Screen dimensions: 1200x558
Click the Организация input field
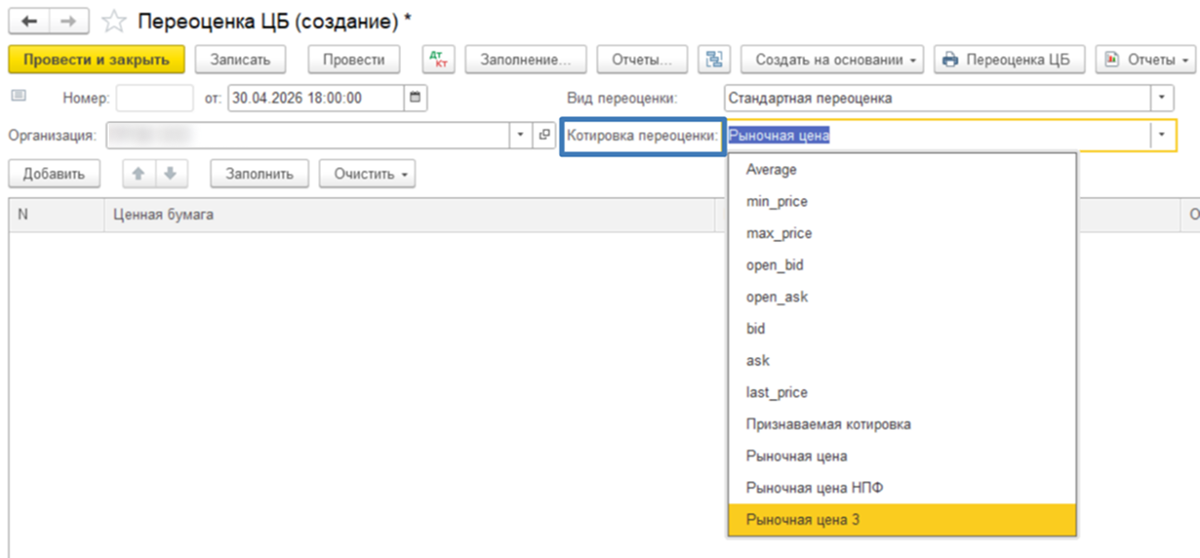[307, 134]
